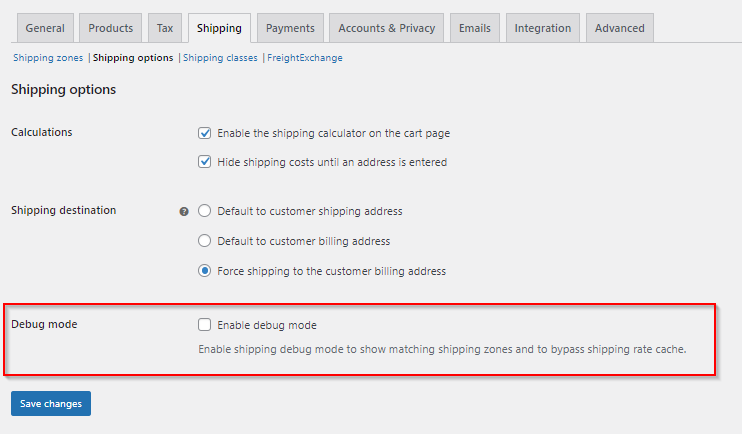Open the Shipping classes subsection
The width and height of the screenshot is (742, 434).
(220, 58)
